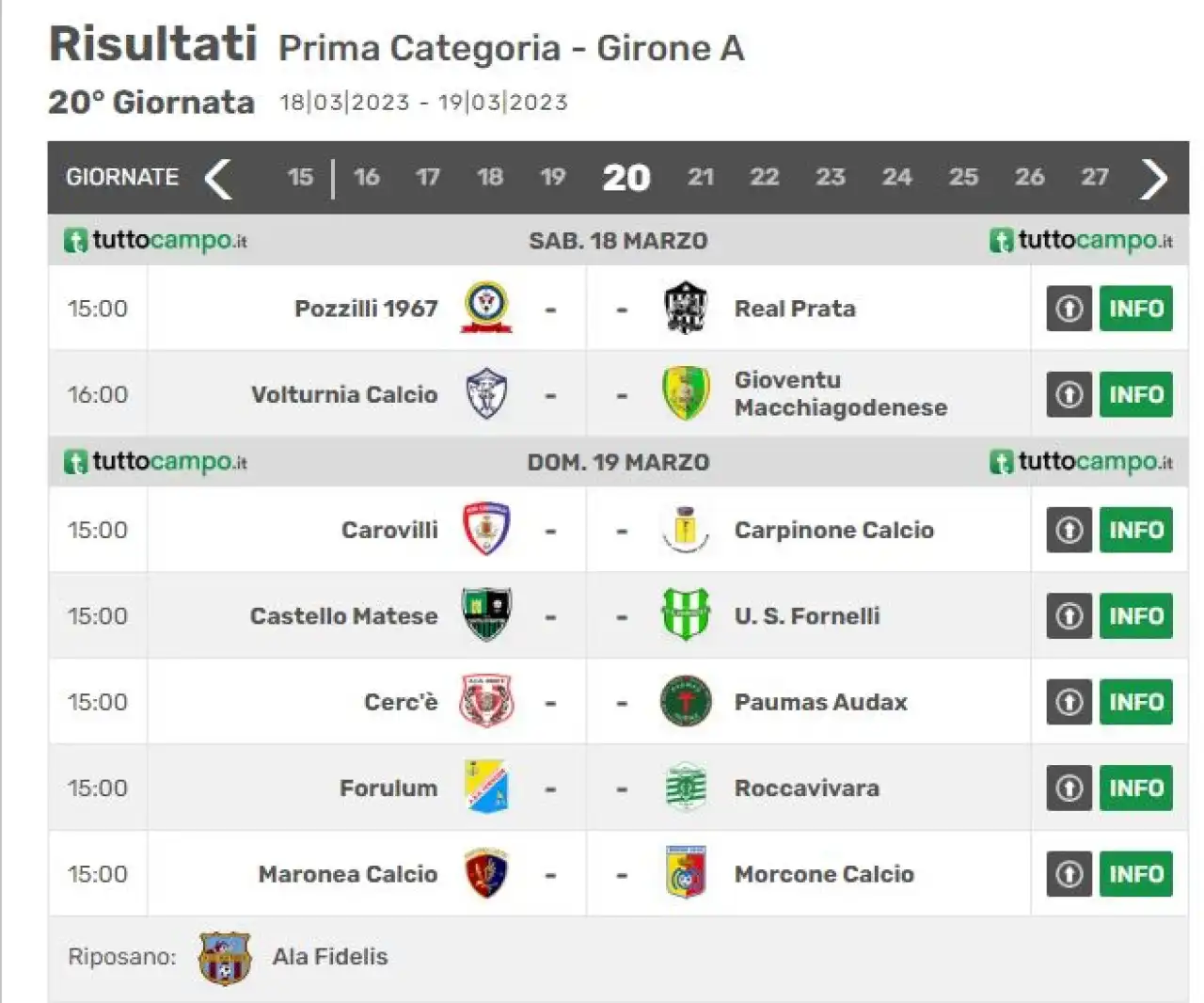Image resolution: width=1204 pixels, height=1003 pixels.
Task: Open the Morcone Calcio team name
Action: pyautogui.click(x=824, y=874)
